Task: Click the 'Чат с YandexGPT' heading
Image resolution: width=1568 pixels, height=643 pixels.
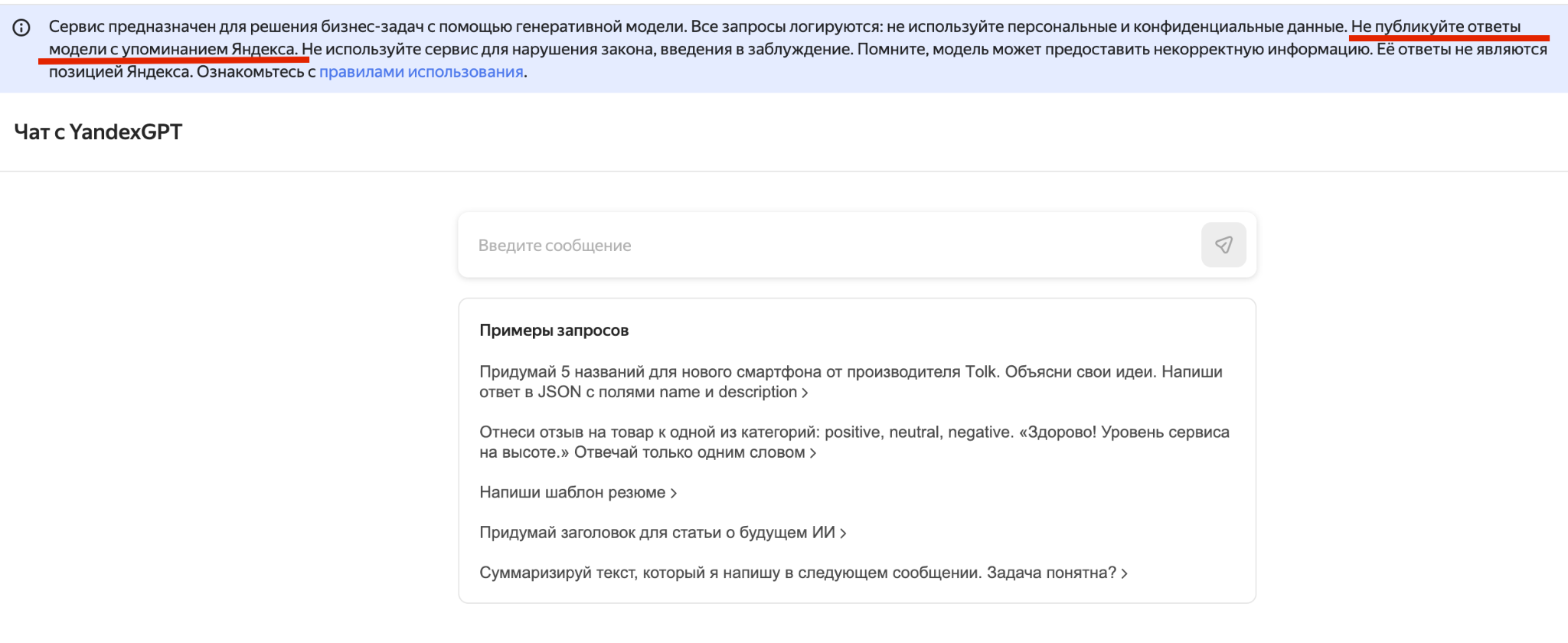Action: click(98, 132)
